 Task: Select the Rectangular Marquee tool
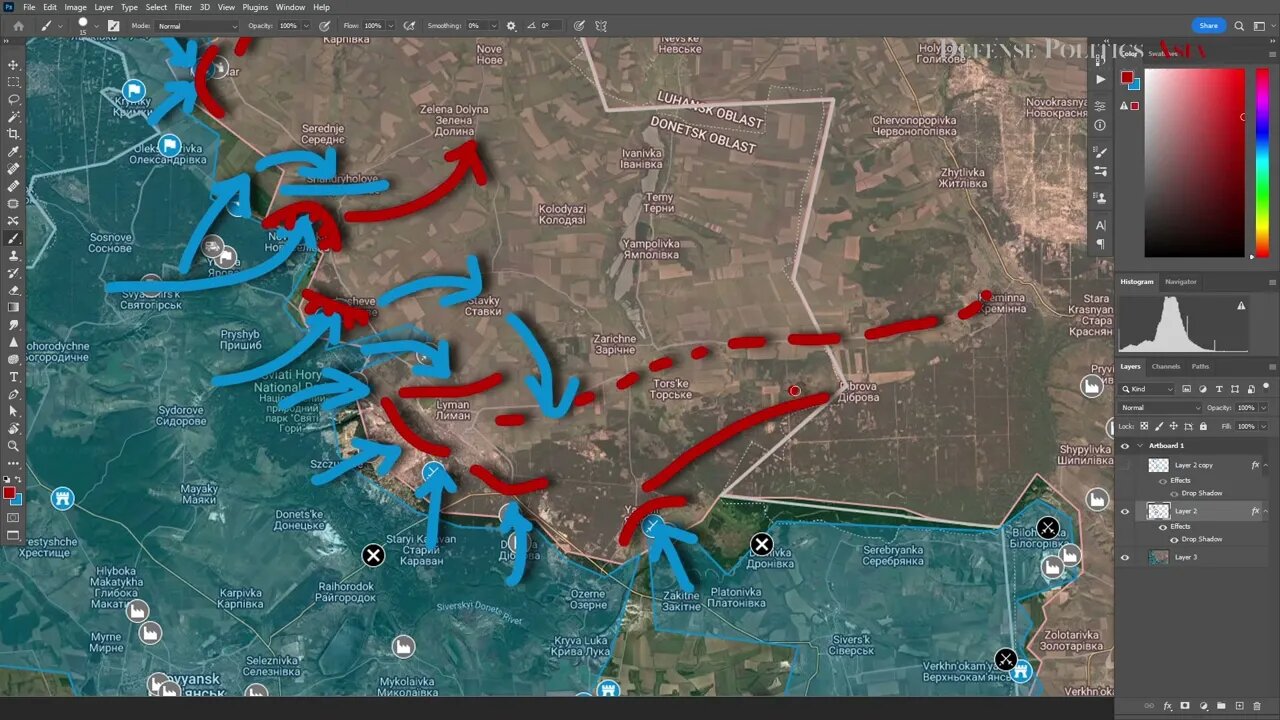(13, 82)
